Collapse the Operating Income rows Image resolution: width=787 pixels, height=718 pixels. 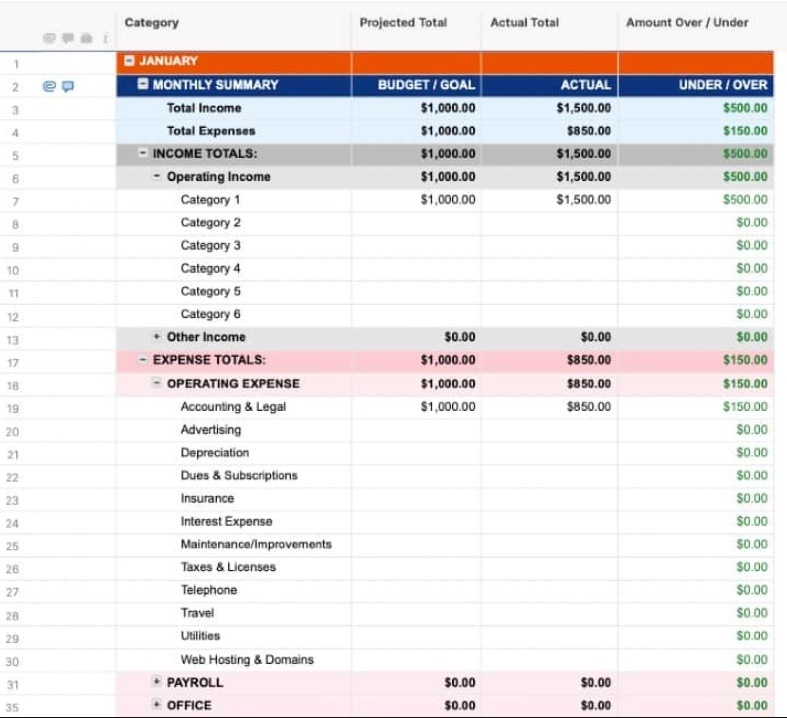point(157,177)
